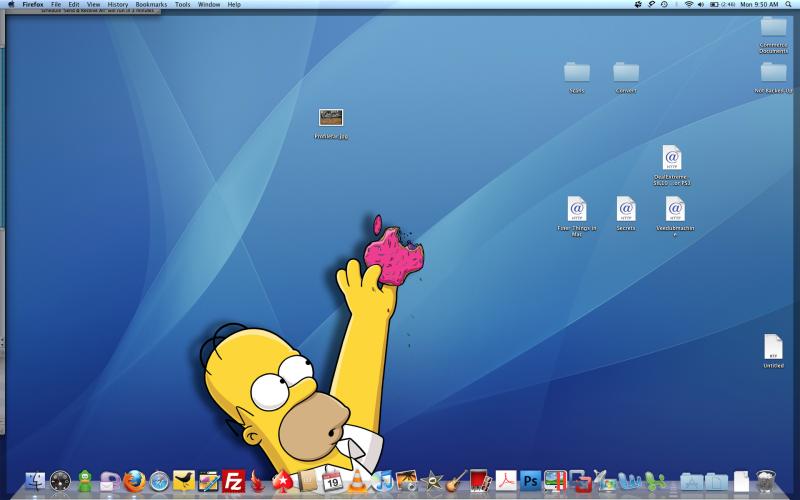
Task: Launch iPhoto from the dock
Action: point(407,481)
